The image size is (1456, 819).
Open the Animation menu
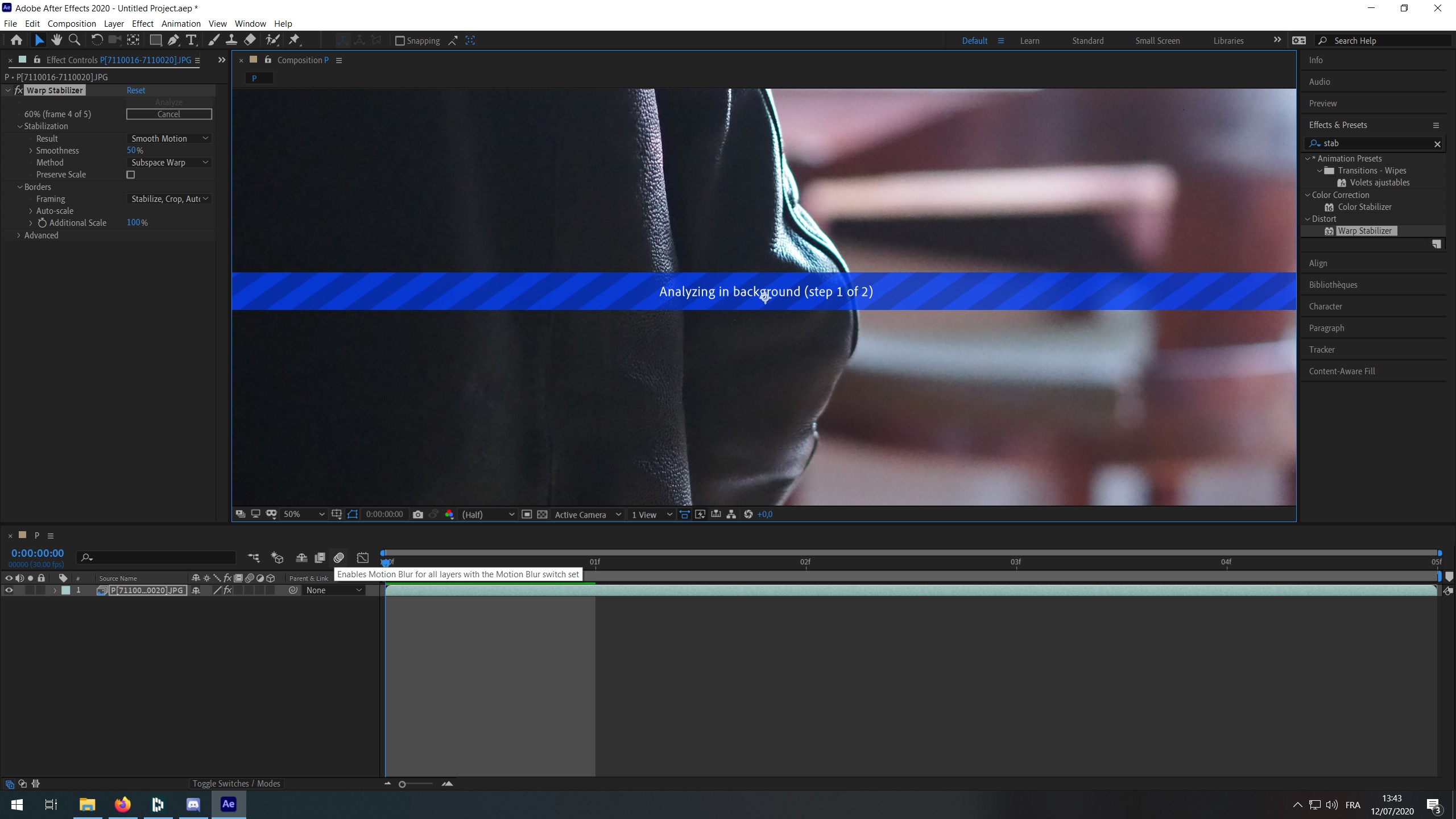pyautogui.click(x=181, y=23)
